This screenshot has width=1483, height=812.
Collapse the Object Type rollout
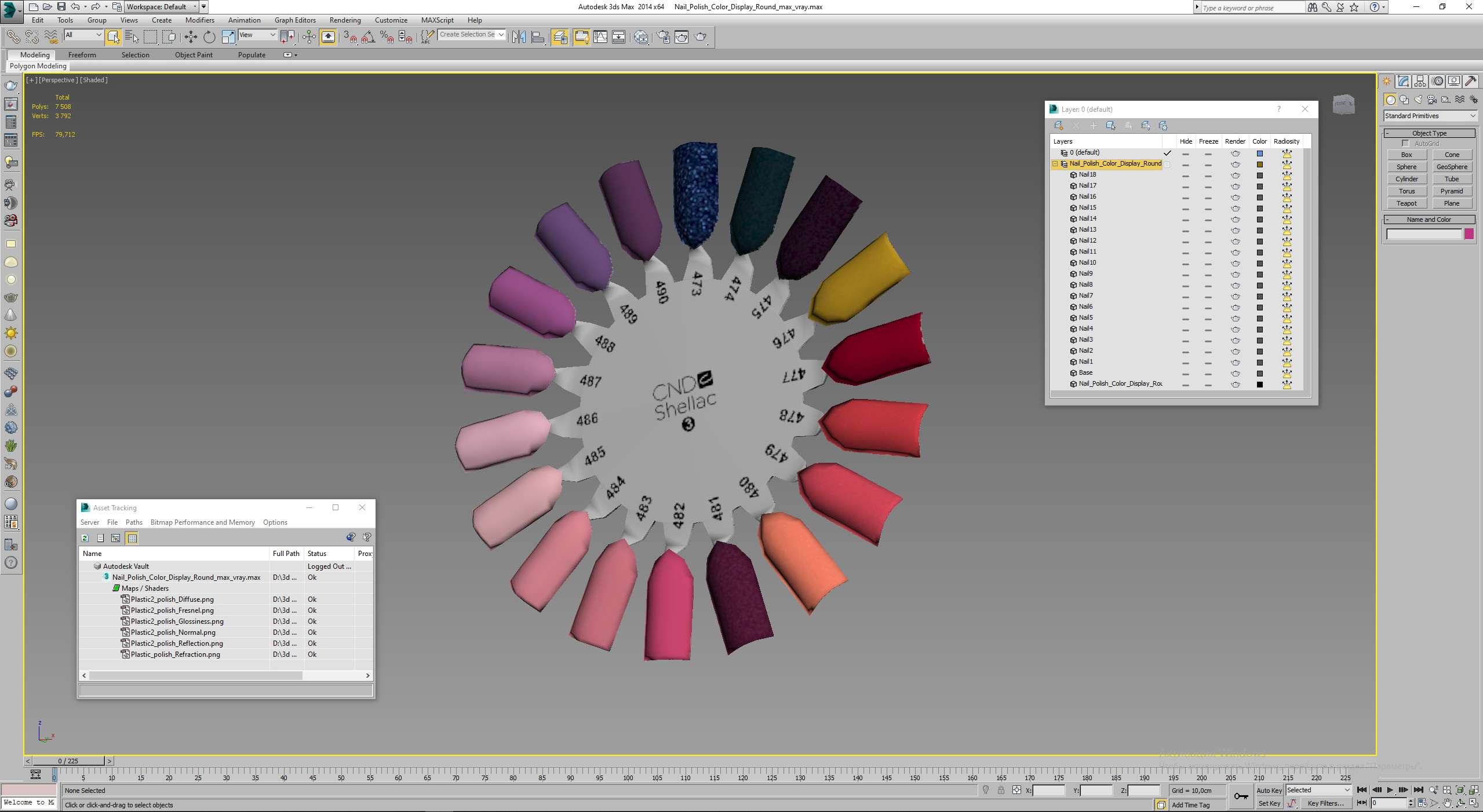click(x=1429, y=133)
